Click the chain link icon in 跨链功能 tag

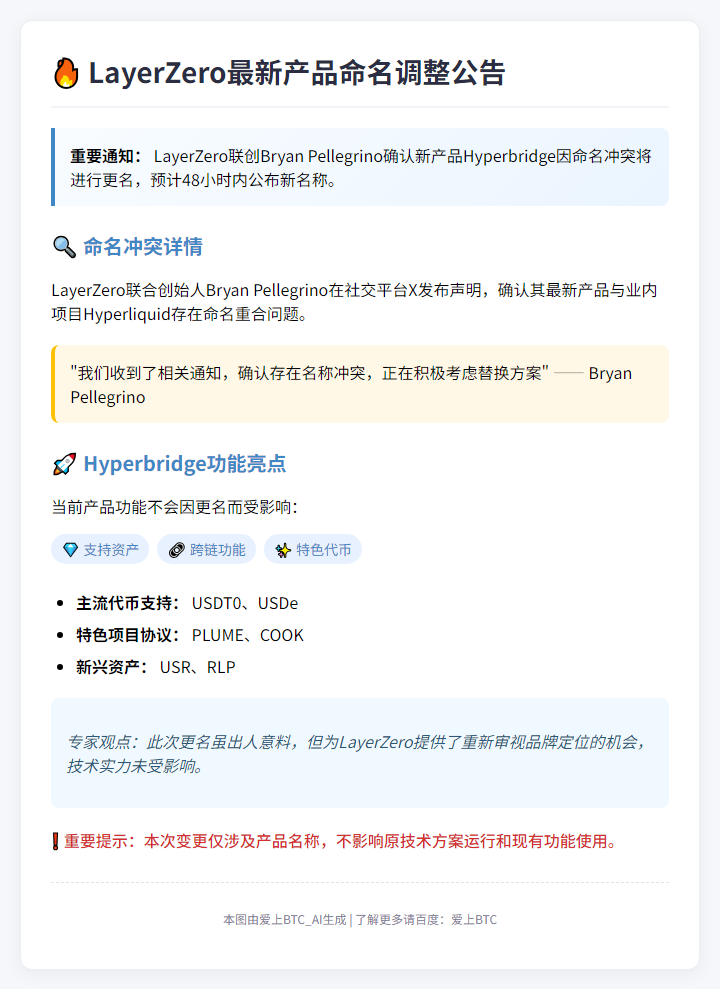(x=177, y=550)
